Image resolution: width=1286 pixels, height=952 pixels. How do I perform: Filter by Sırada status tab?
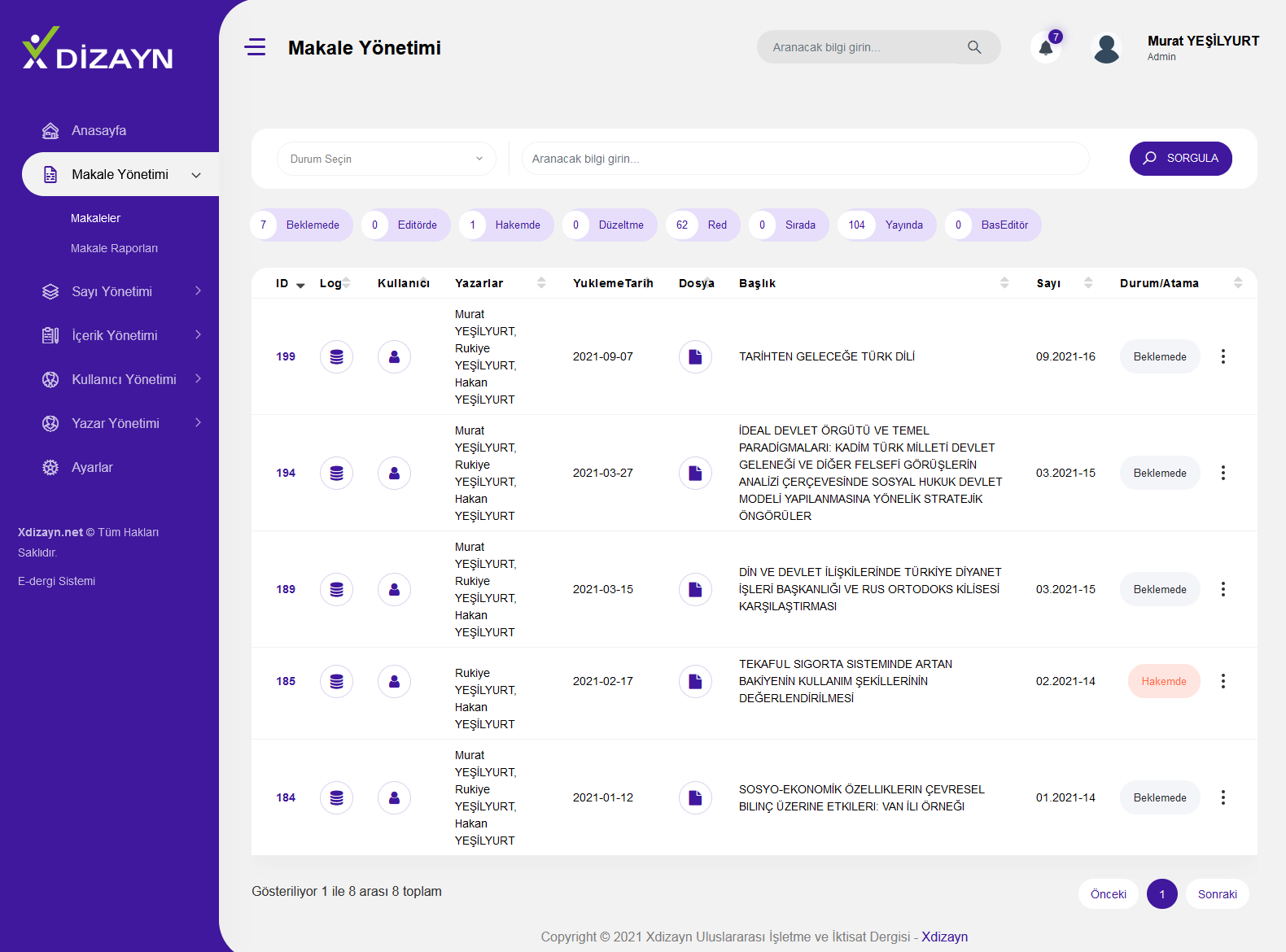[x=789, y=225]
